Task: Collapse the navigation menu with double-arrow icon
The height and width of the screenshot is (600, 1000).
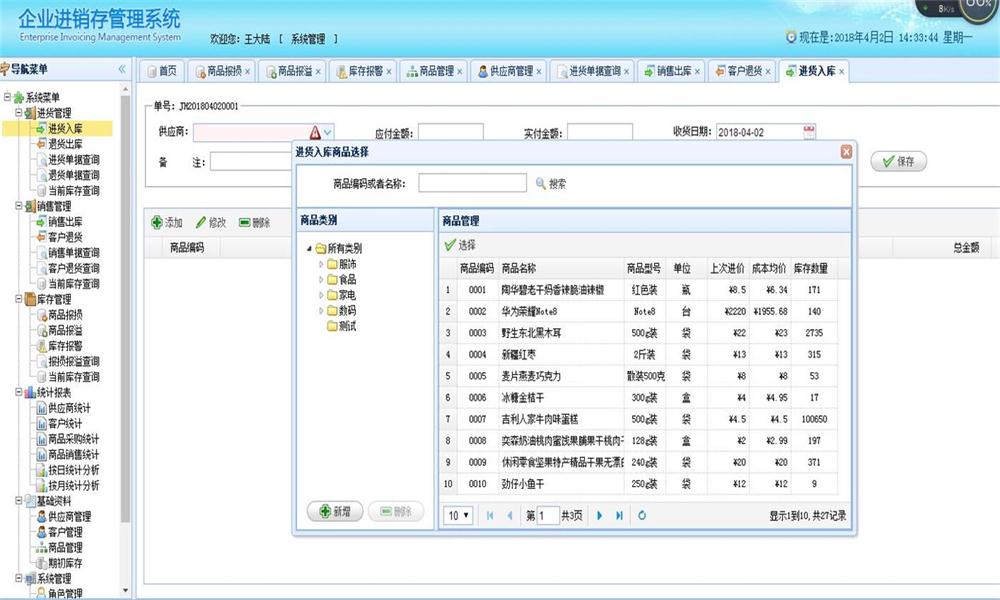Action: (x=122, y=69)
